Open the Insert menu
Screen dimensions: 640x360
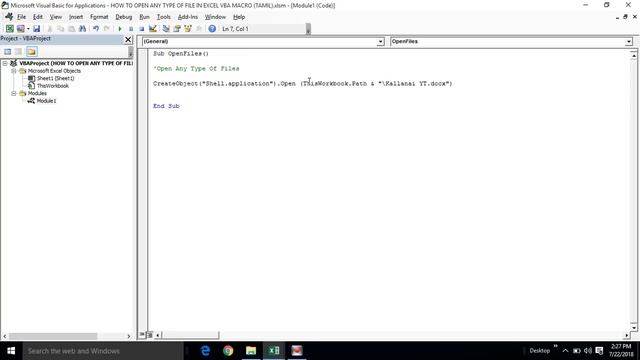pyautogui.click(x=76, y=17)
